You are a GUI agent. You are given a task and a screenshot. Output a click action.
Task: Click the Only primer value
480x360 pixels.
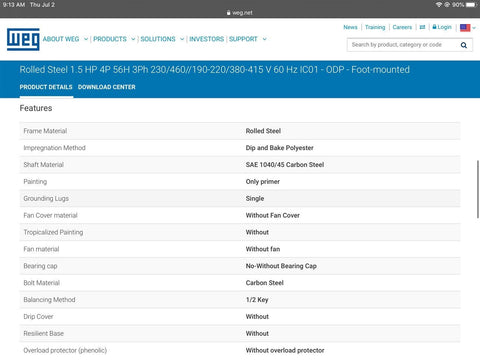coord(262,182)
